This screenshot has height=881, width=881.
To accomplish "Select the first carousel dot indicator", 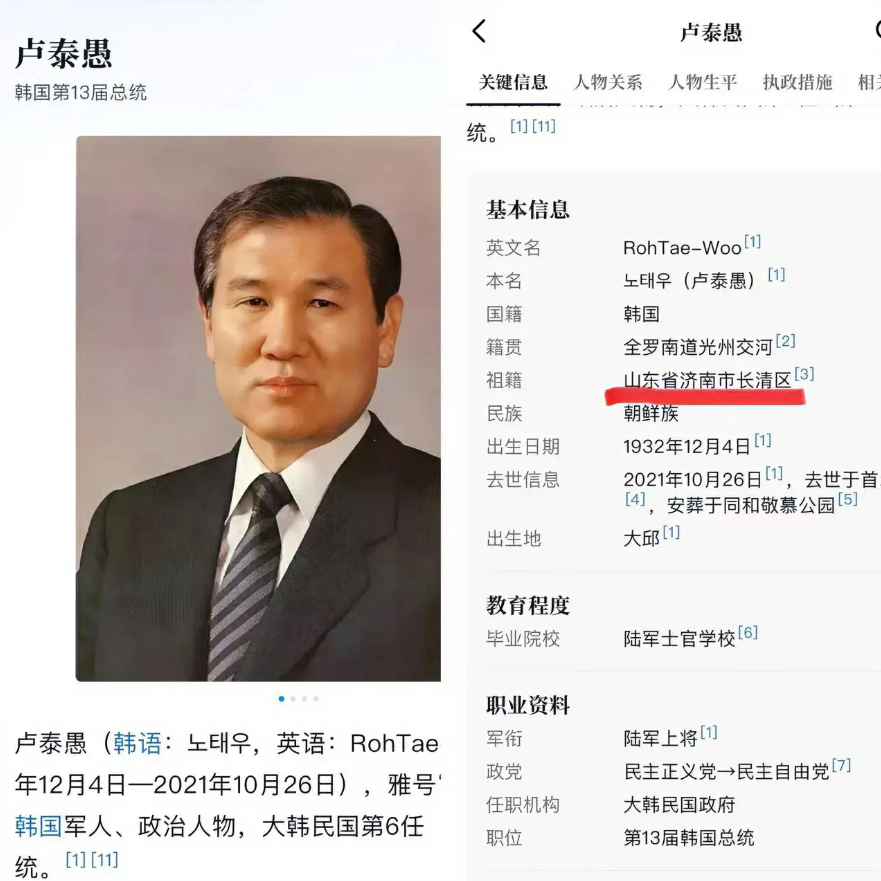I will pos(281,698).
